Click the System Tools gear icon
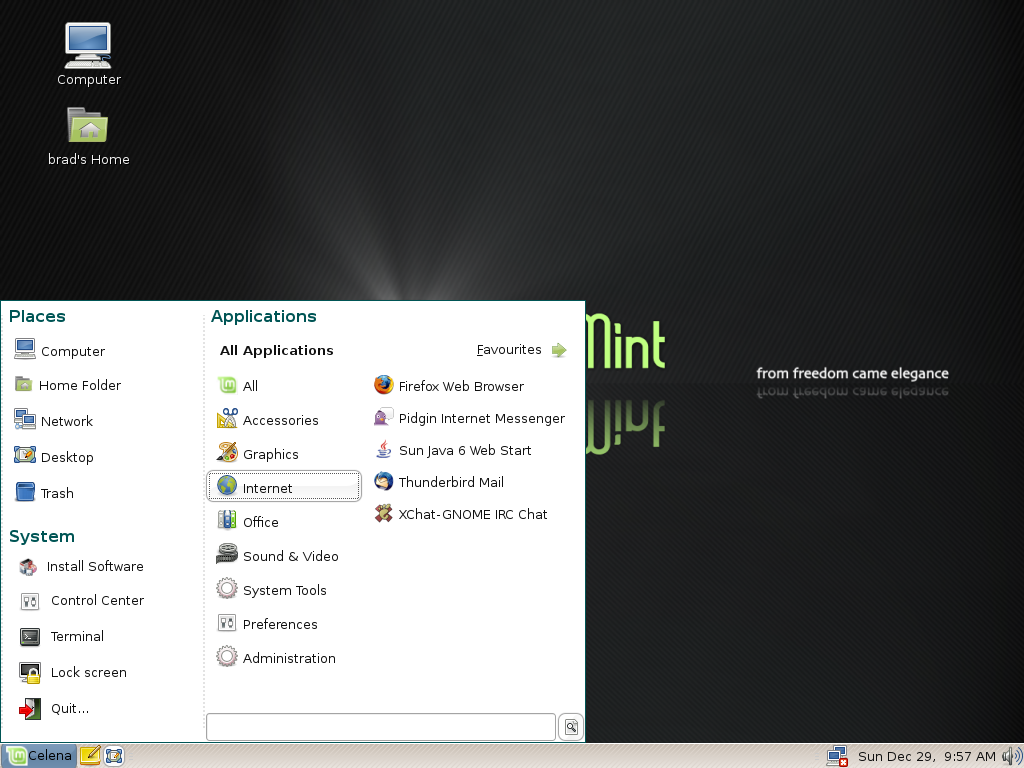The image size is (1024, 768). [x=227, y=588]
